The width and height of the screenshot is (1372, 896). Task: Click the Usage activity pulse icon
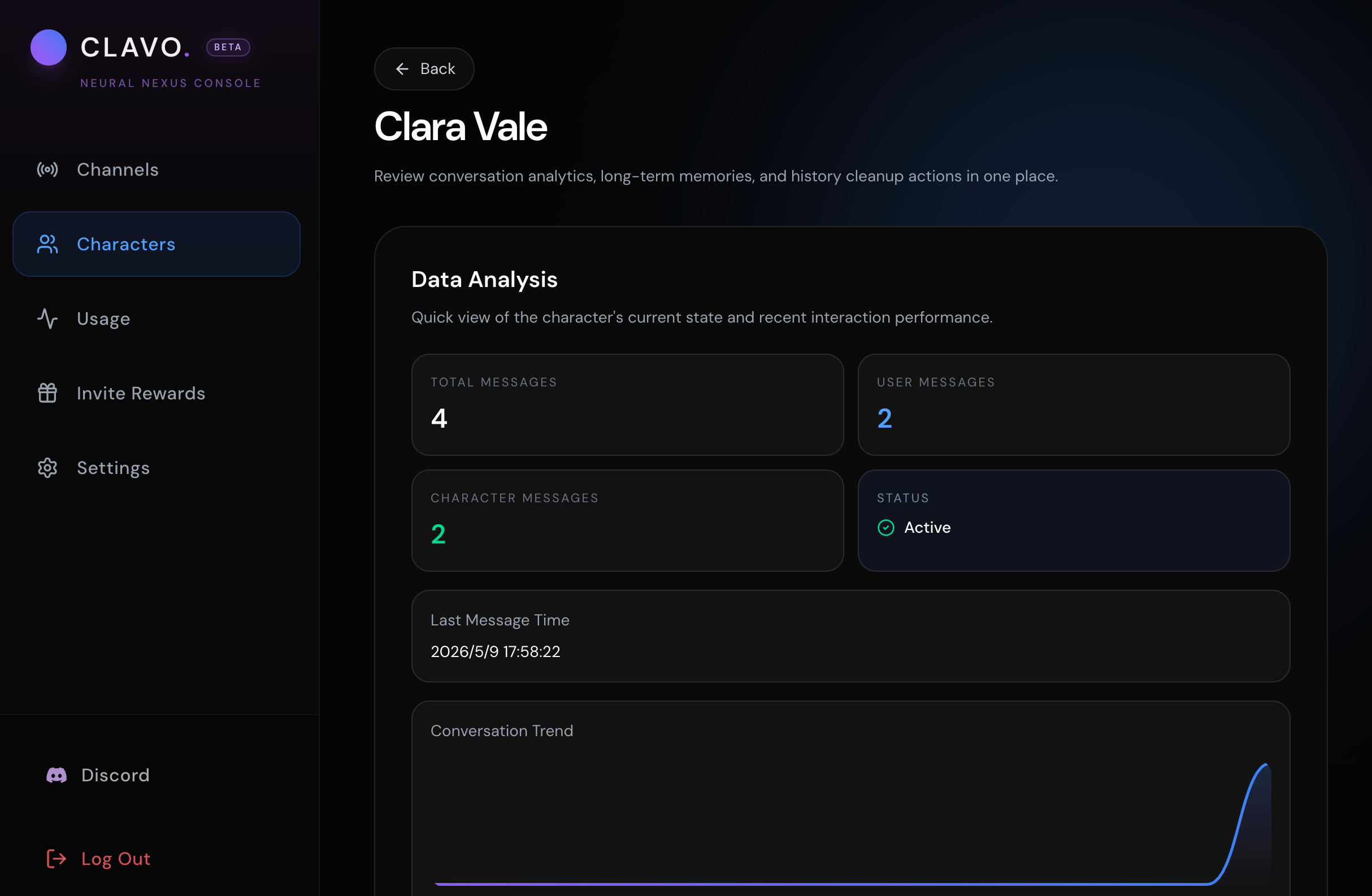(x=47, y=319)
